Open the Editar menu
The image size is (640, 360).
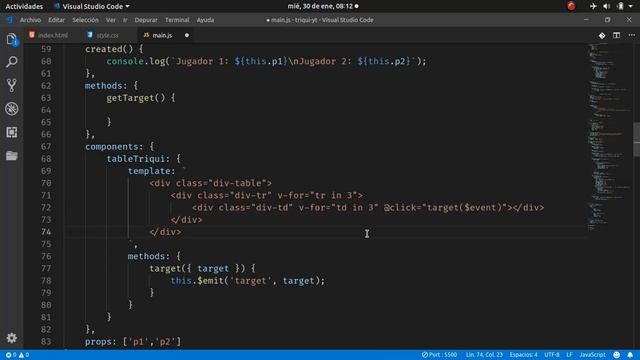click(x=56, y=20)
